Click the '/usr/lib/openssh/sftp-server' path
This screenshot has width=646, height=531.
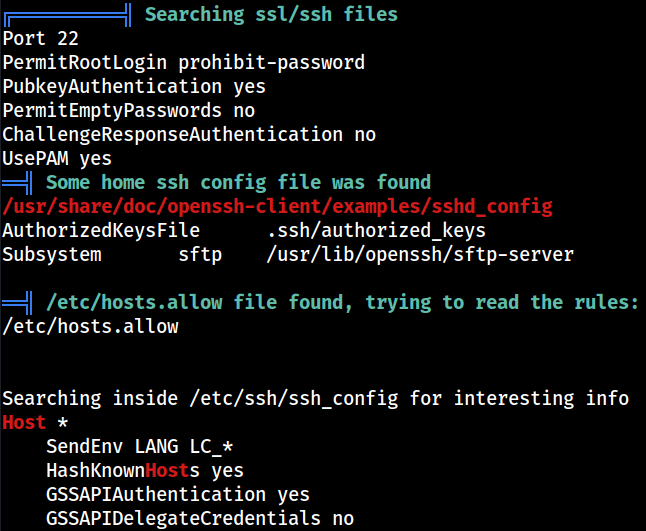click(420, 255)
